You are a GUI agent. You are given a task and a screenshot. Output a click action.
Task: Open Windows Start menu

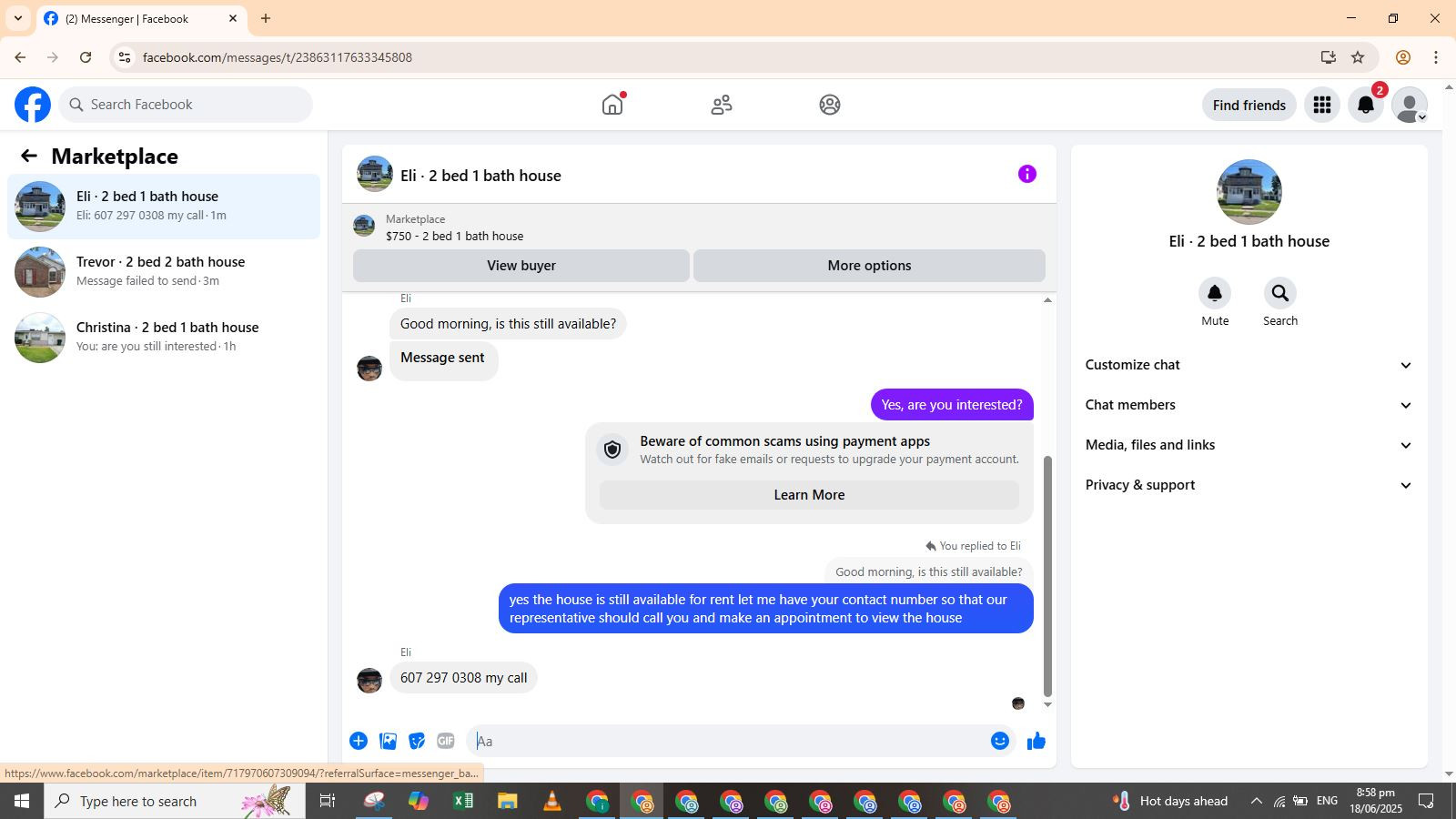pyautogui.click(x=22, y=801)
